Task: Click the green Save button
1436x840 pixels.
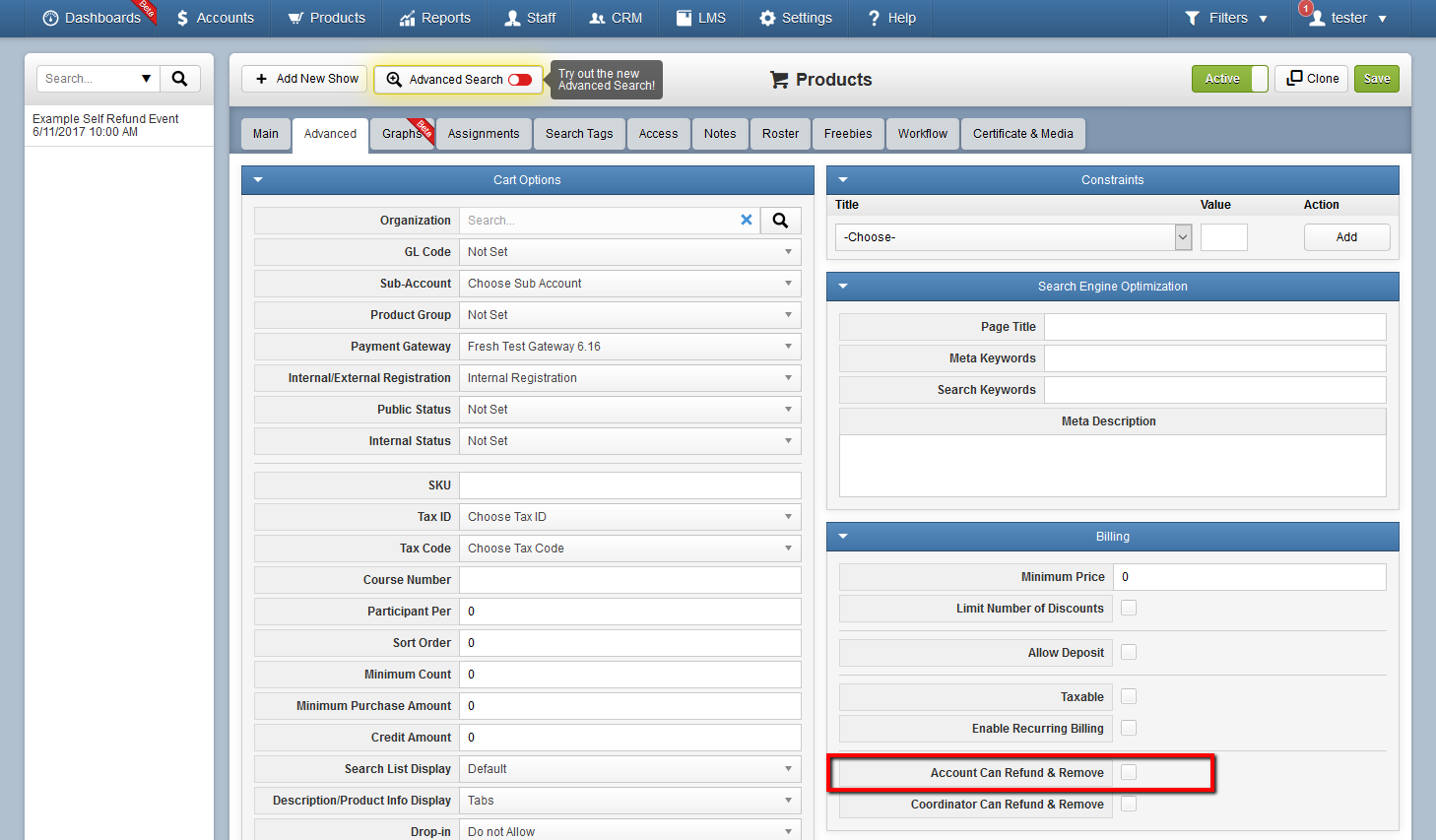Action: 1377,79
